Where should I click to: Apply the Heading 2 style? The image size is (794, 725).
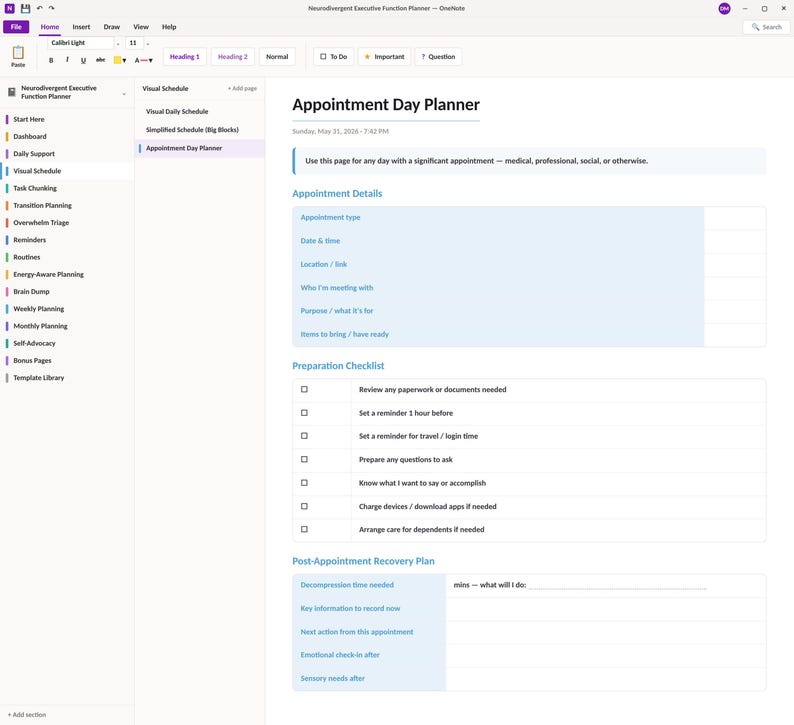point(232,57)
